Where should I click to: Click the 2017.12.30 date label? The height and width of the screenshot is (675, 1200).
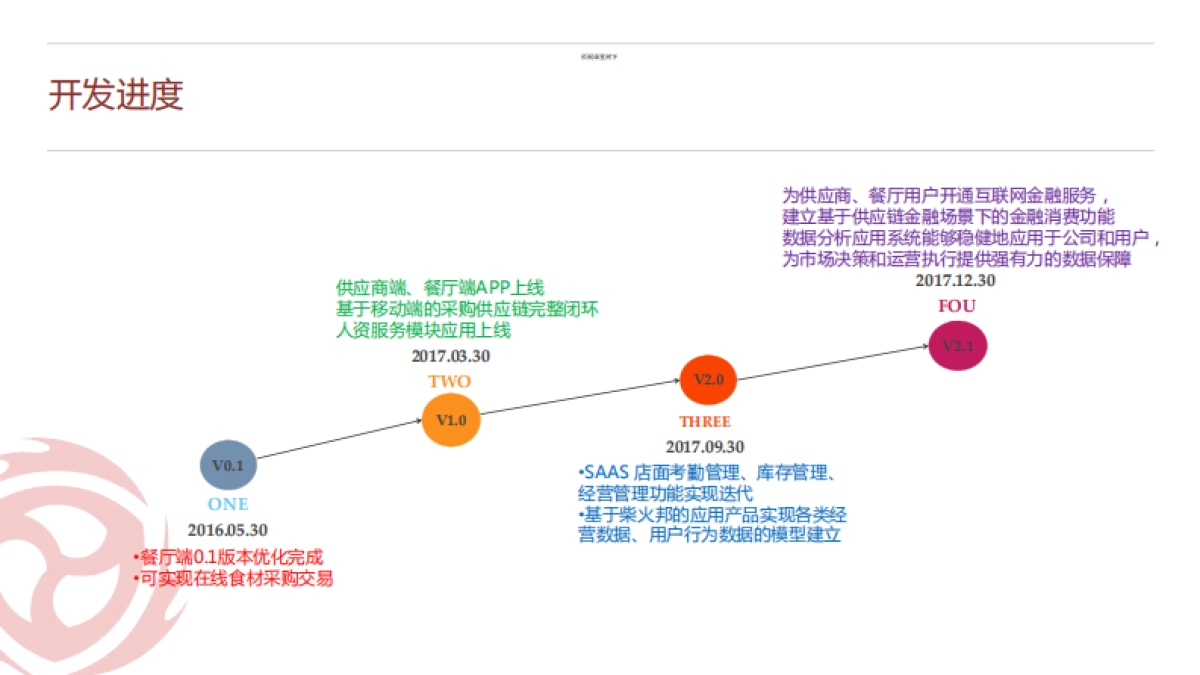[x=955, y=281]
